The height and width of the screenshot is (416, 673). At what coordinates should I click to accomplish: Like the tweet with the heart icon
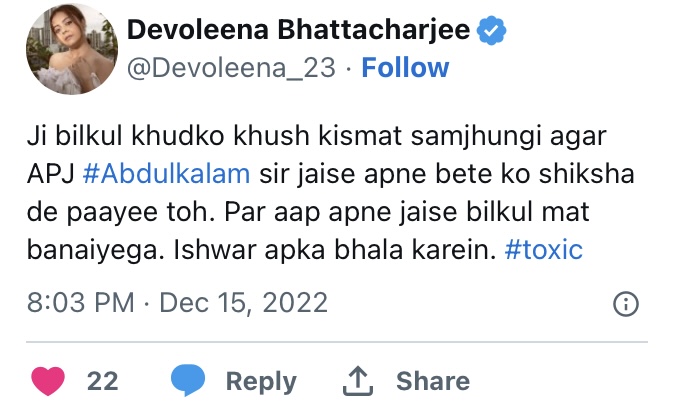[x=50, y=381]
